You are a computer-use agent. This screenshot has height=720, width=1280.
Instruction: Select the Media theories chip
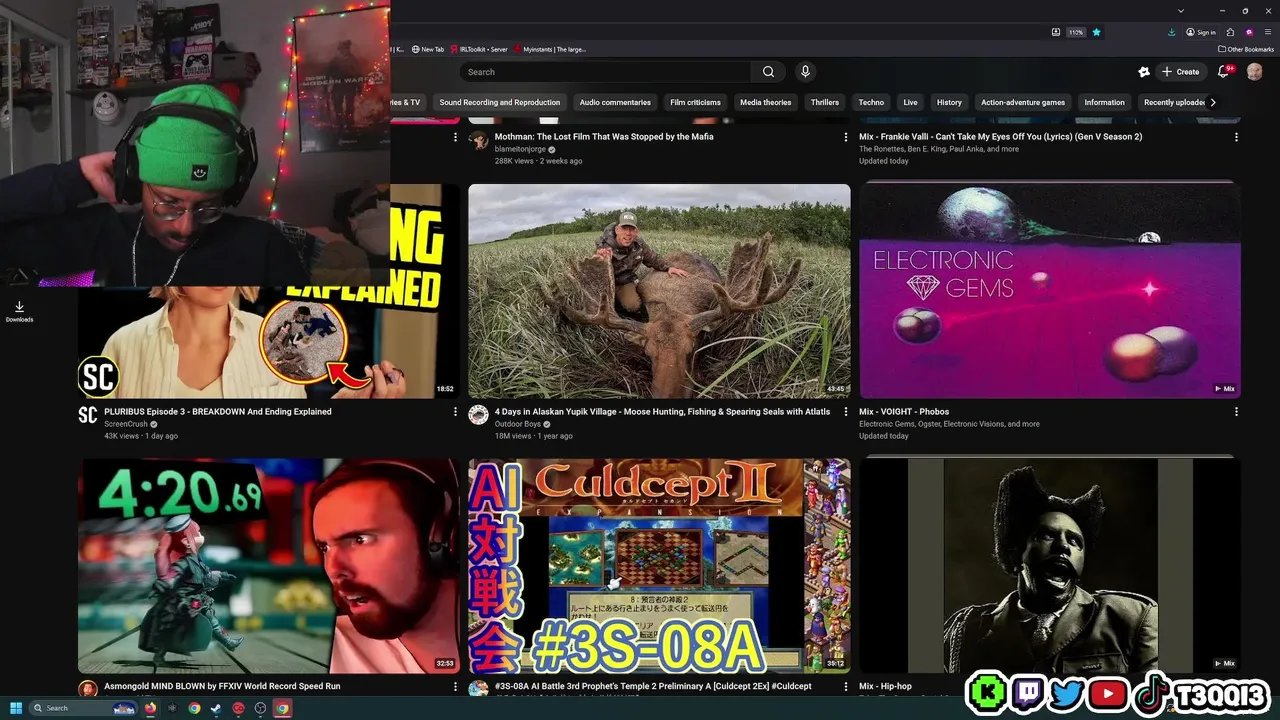765,102
